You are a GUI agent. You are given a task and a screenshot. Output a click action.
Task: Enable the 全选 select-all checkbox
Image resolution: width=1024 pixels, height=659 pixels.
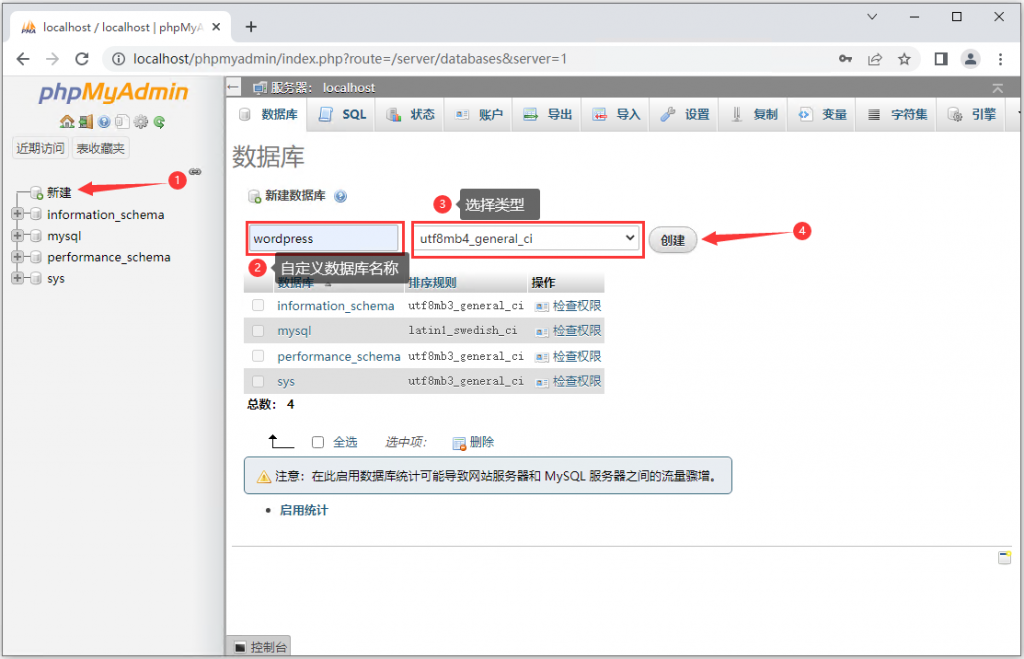coord(314,441)
